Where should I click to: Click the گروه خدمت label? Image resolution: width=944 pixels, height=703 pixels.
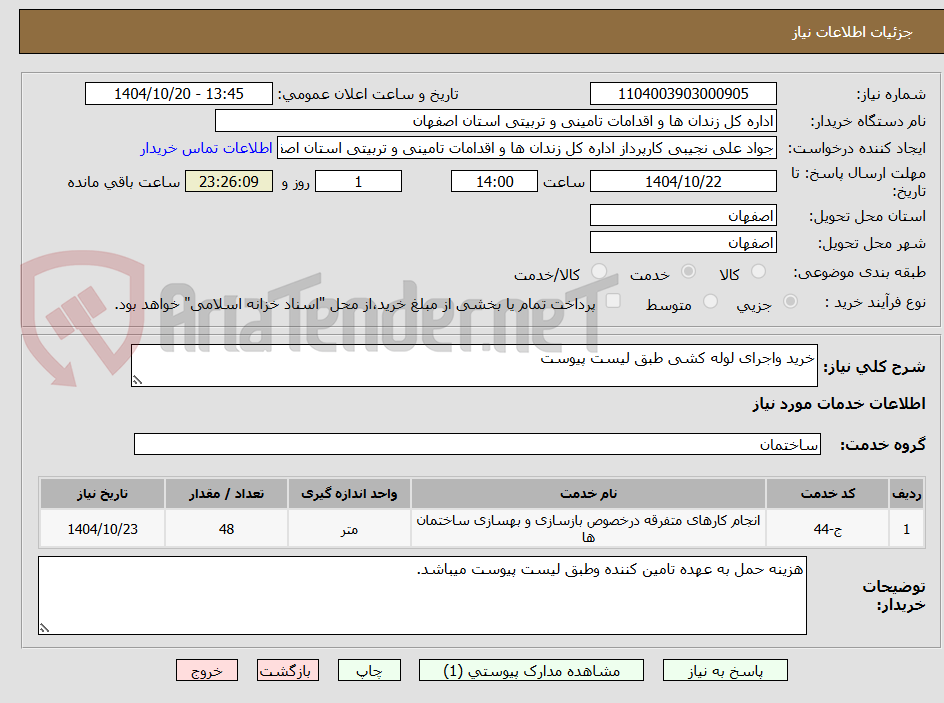[x=883, y=444]
